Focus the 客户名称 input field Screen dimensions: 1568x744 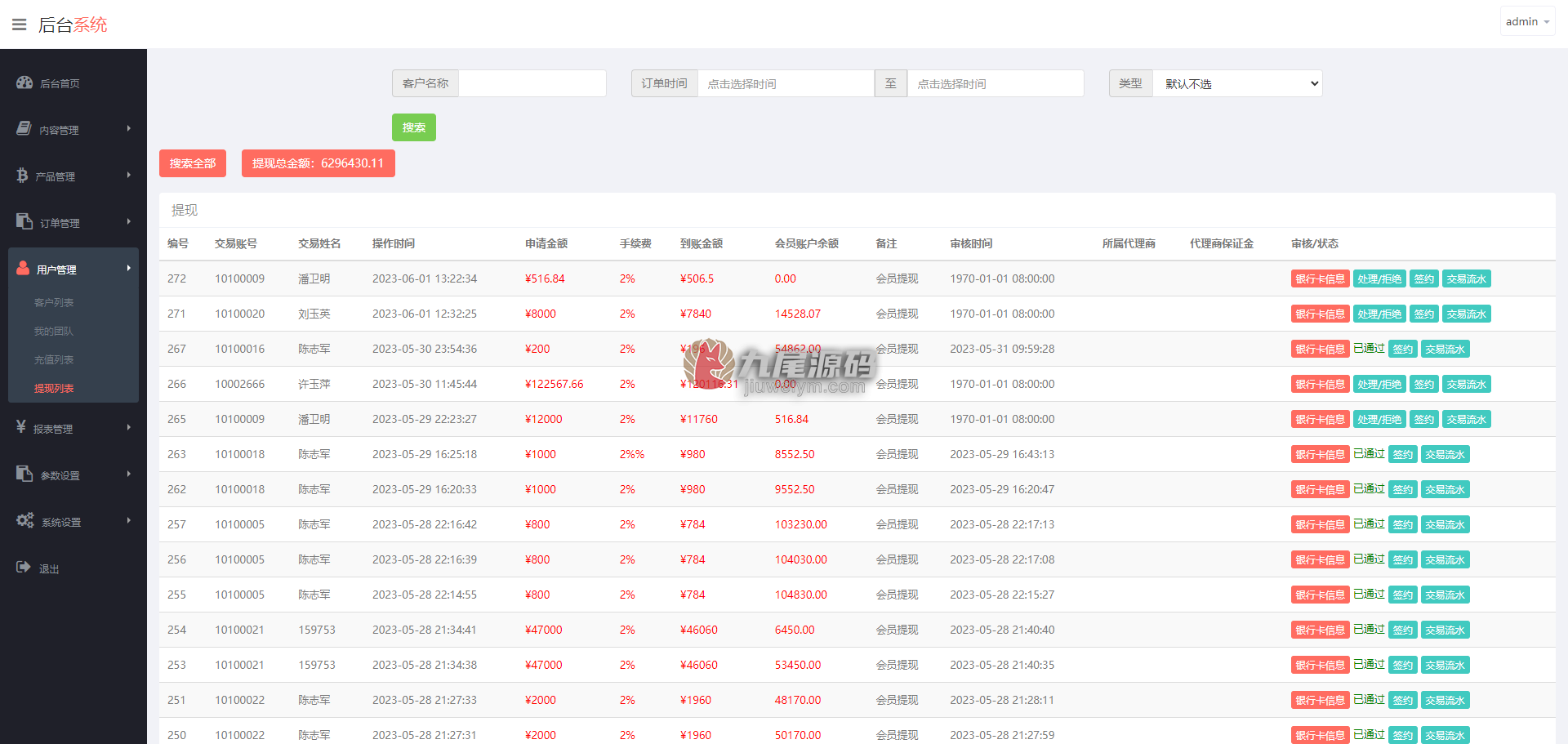[x=532, y=83]
